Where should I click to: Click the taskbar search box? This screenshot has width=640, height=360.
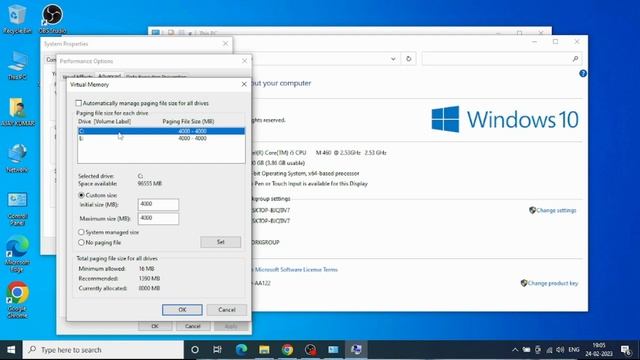[x=103, y=350]
